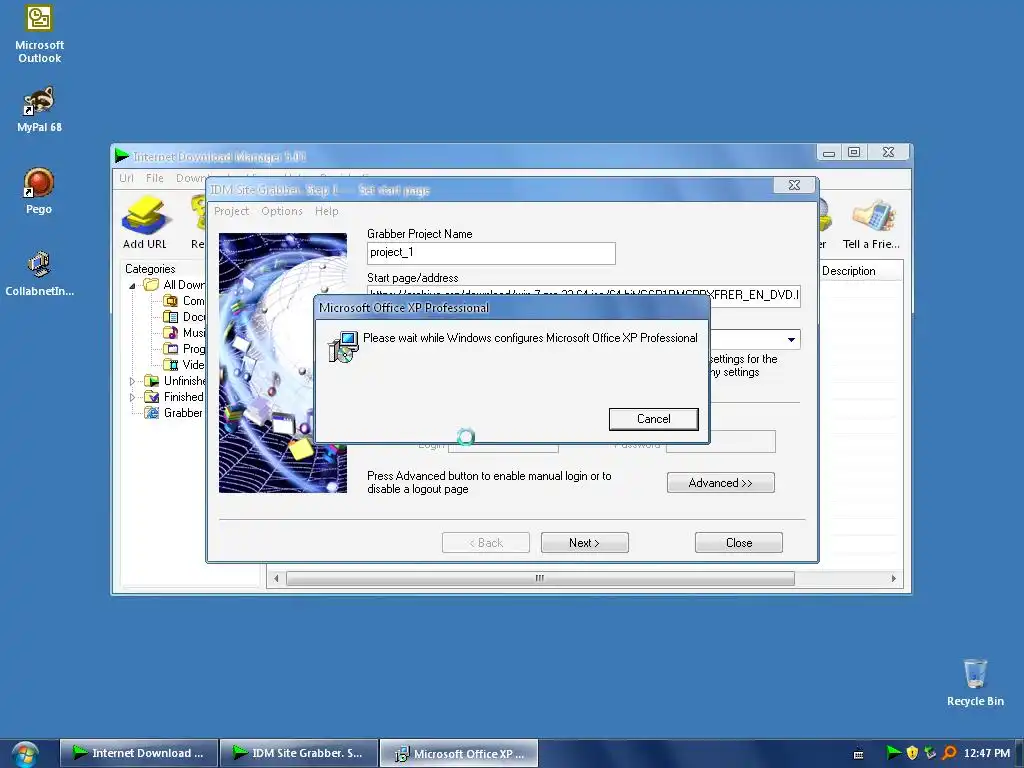This screenshot has height=768, width=1024.
Task: Click the Grabber Project Name field
Action: 491,253
